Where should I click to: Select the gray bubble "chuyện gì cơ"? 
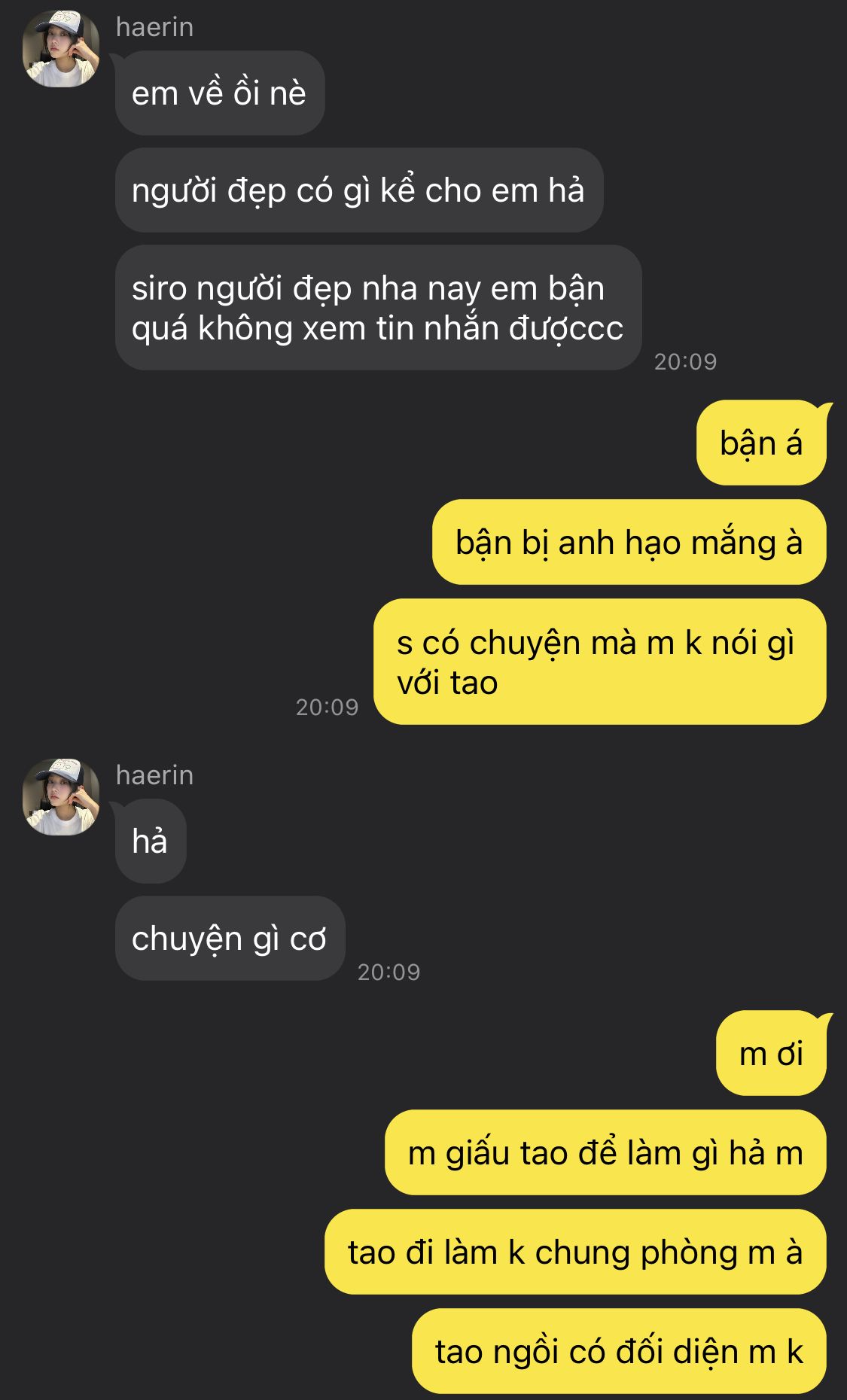point(230,939)
